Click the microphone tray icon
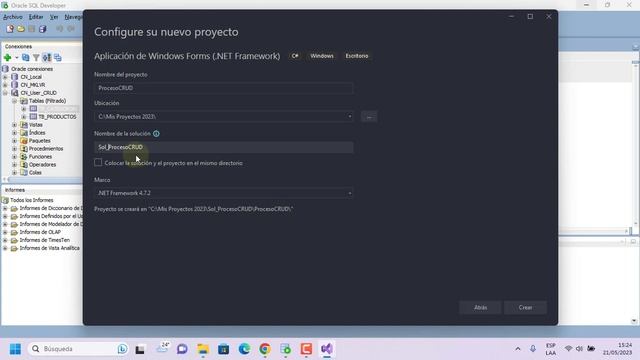This screenshot has width=640, height=360. [x=533, y=349]
